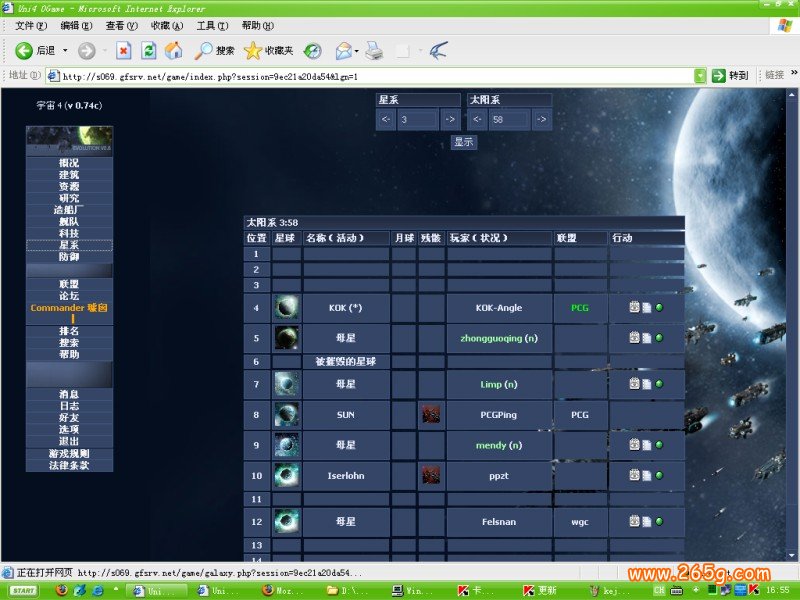Click the espionage icon in row 4
Viewport: 800px width, 600px height.
click(634, 308)
